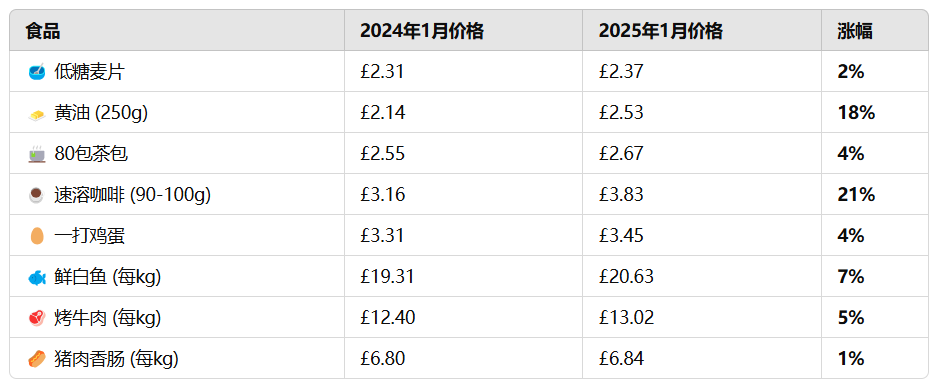
Task: Click the blue fish icon beside 鲜白鱼
Action: pyautogui.click(x=37, y=277)
